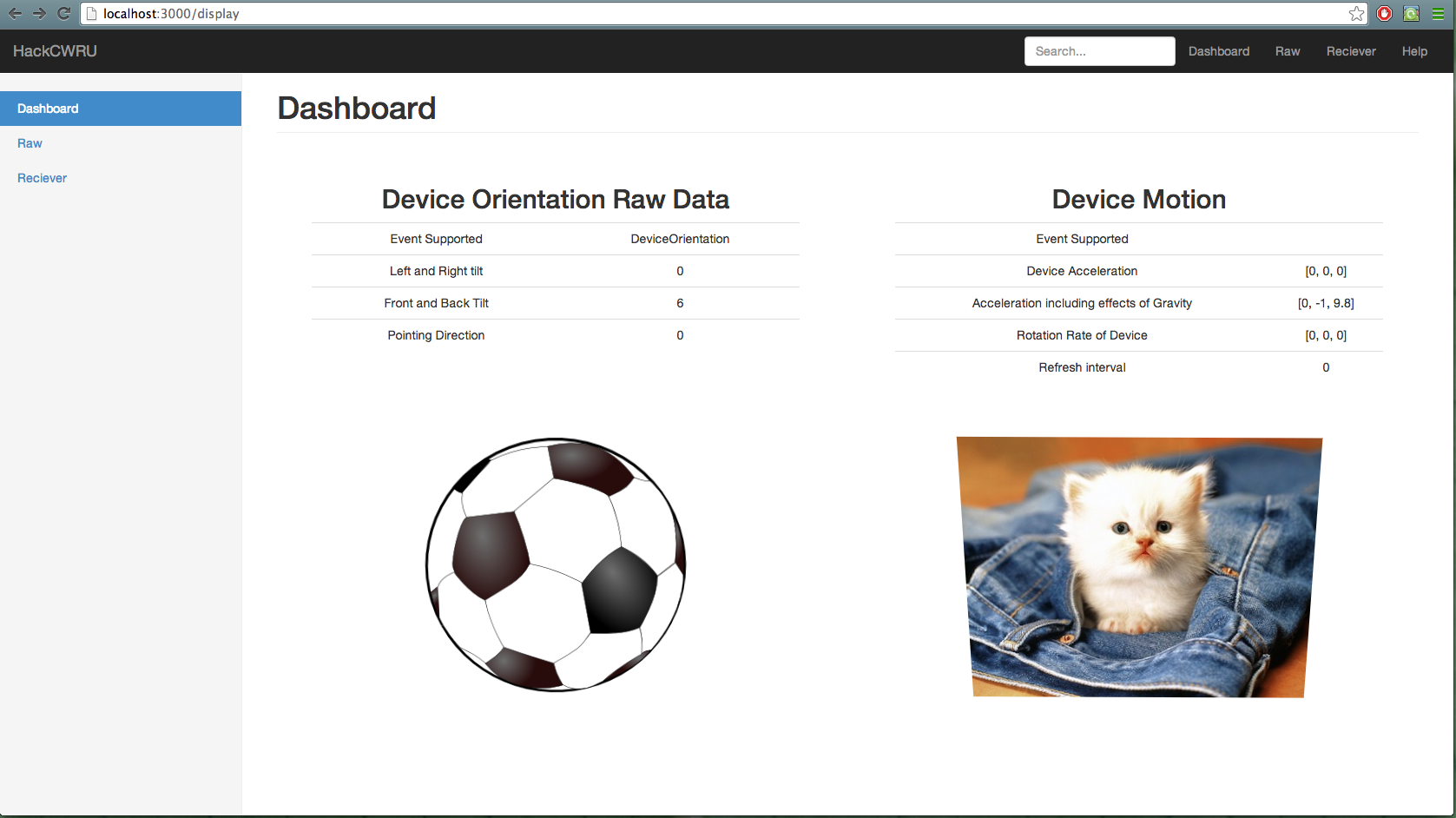Click the Front and Back Tilt value 6
1456x818 pixels.
click(680, 303)
